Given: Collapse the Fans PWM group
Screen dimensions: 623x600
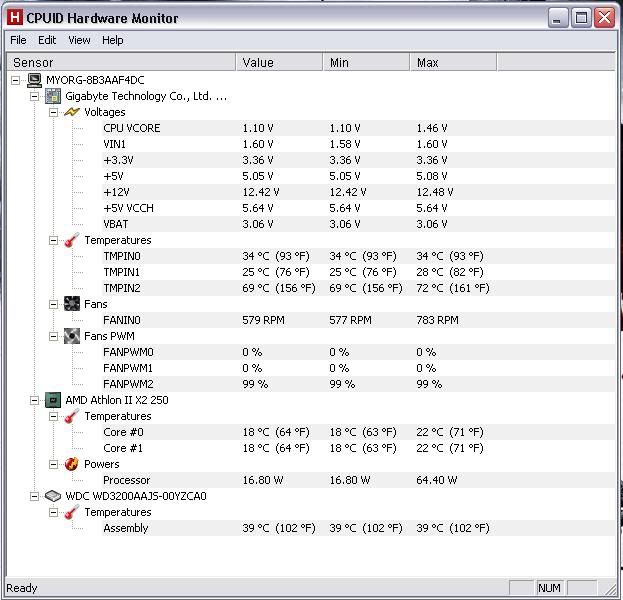Looking at the screenshot, I should click(53, 337).
